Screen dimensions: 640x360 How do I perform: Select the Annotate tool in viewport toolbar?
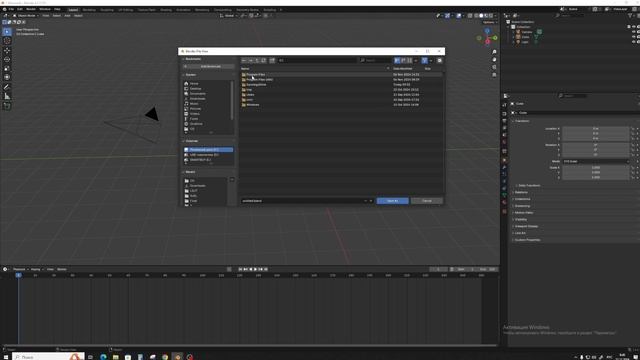[7, 87]
